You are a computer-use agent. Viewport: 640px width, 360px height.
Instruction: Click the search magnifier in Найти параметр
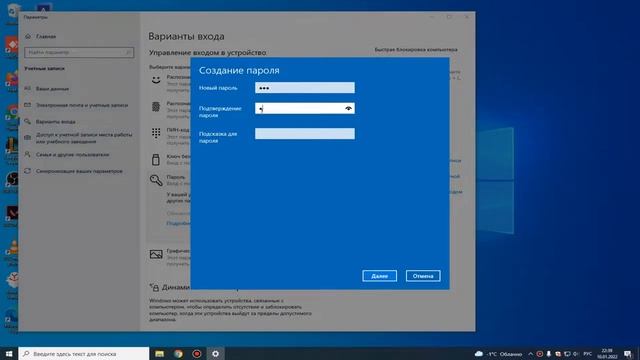[x=128, y=52]
